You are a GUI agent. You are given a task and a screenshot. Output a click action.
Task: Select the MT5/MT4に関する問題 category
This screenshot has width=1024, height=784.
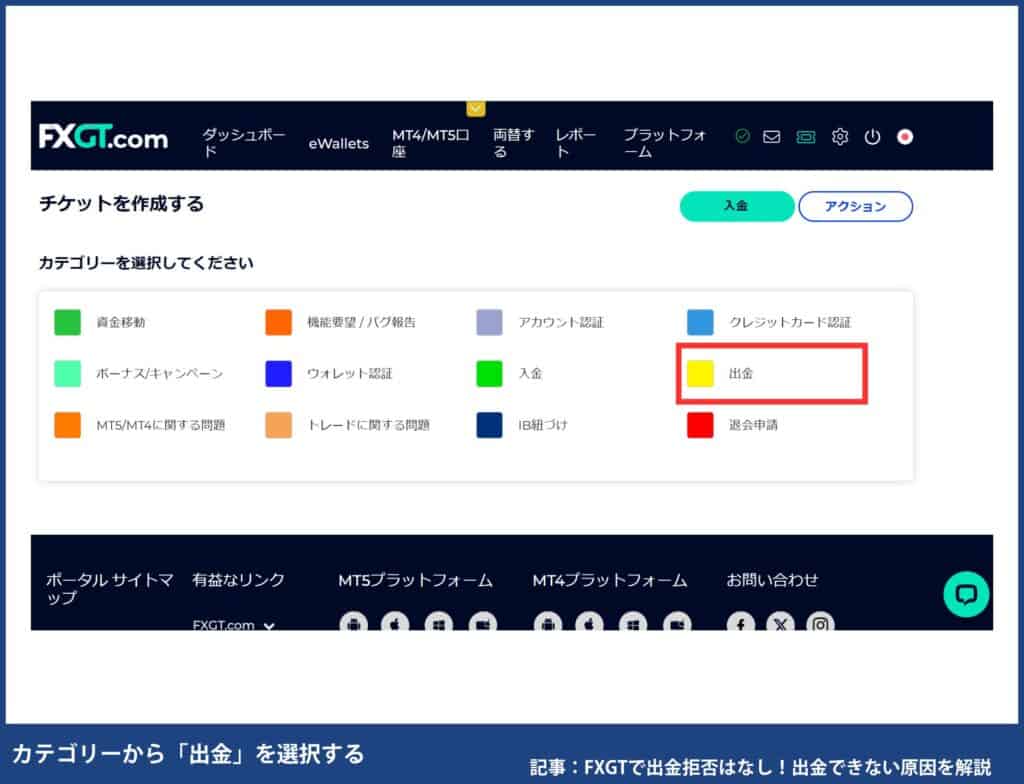point(140,425)
